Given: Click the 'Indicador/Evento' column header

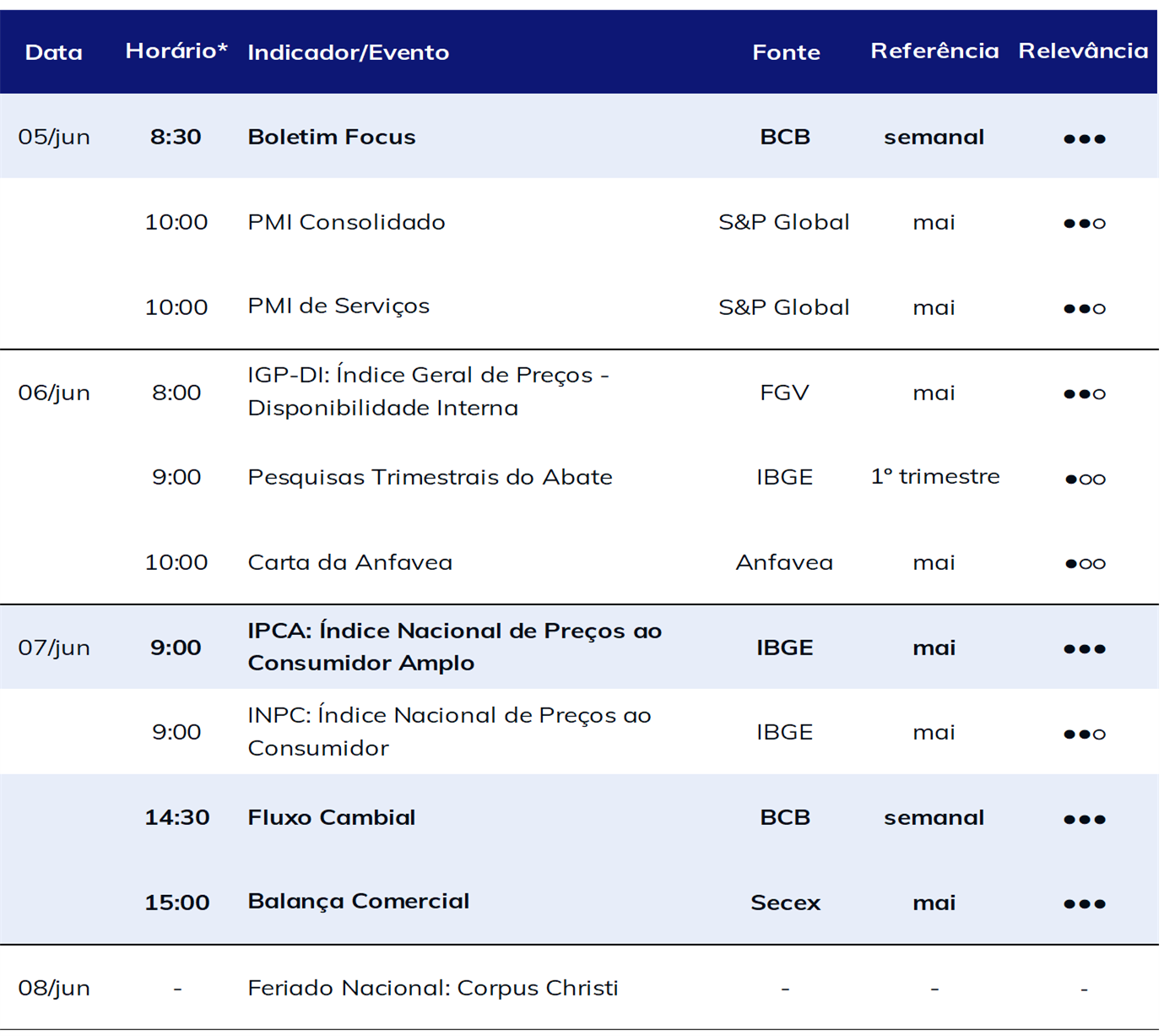Looking at the screenshot, I should point(348,52).
